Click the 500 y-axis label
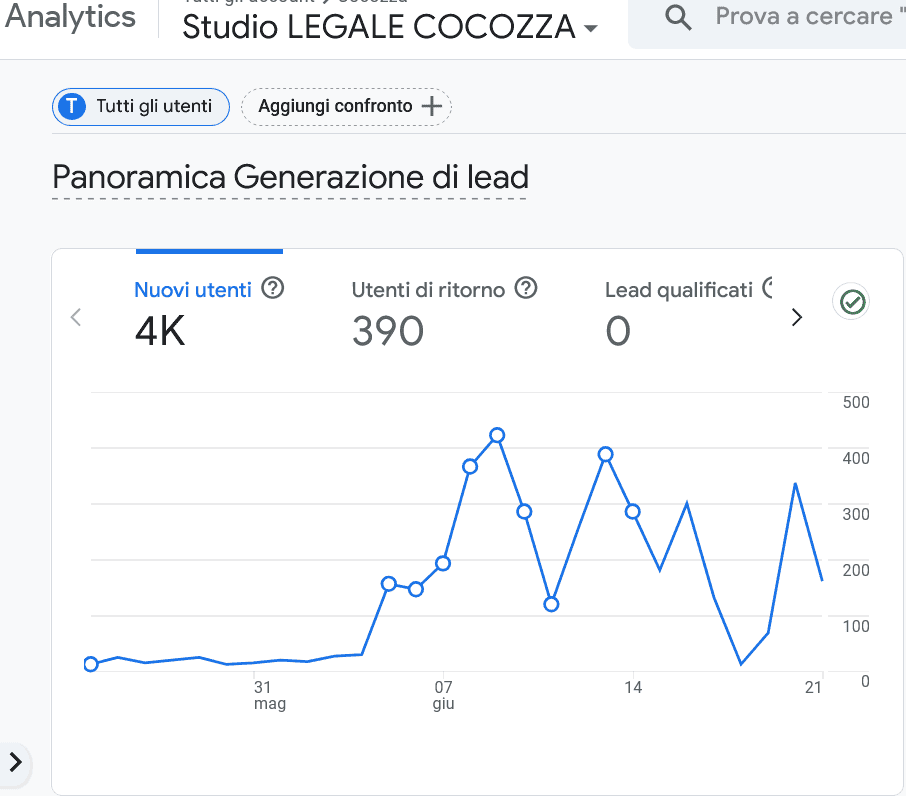Screen dimensions: 906x796 coord(856,402)
